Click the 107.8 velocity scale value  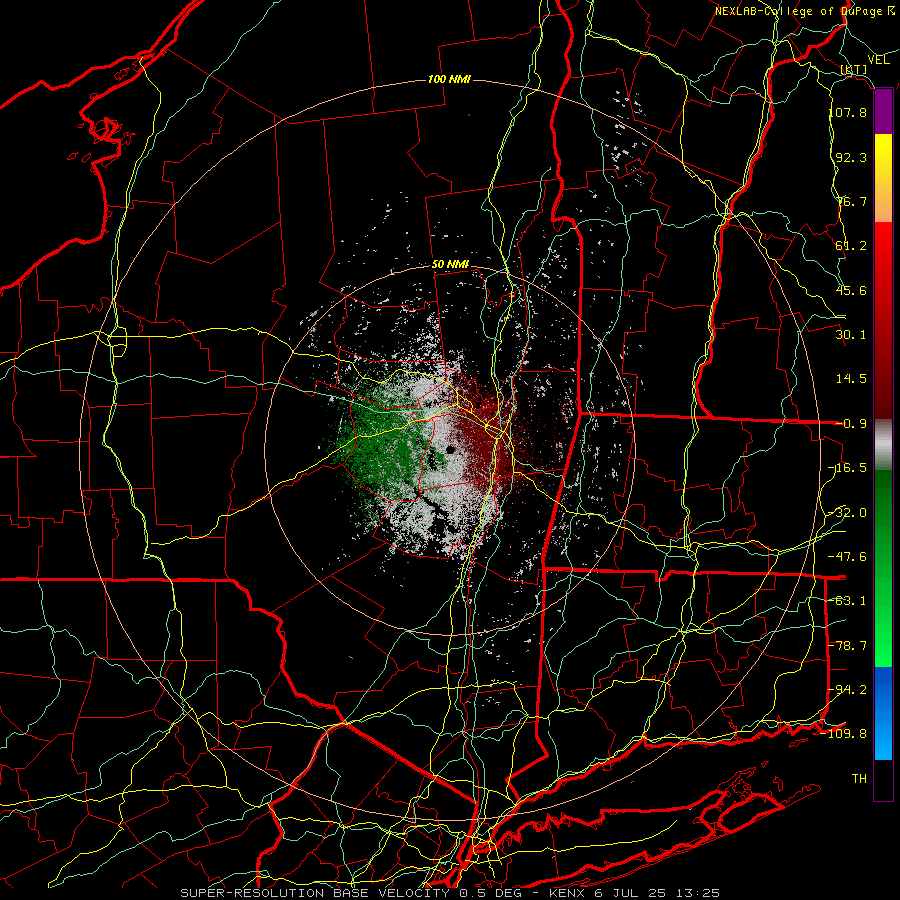pyautogui.click(x=848, y=112)
